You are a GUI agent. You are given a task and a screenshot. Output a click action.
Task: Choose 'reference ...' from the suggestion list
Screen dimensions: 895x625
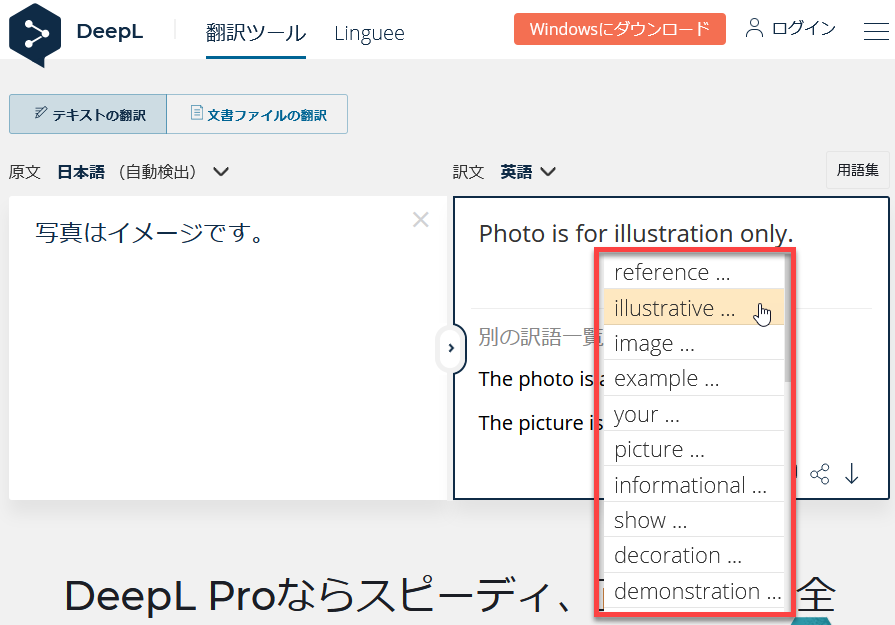pyautogui.click(x=672, y=273)
